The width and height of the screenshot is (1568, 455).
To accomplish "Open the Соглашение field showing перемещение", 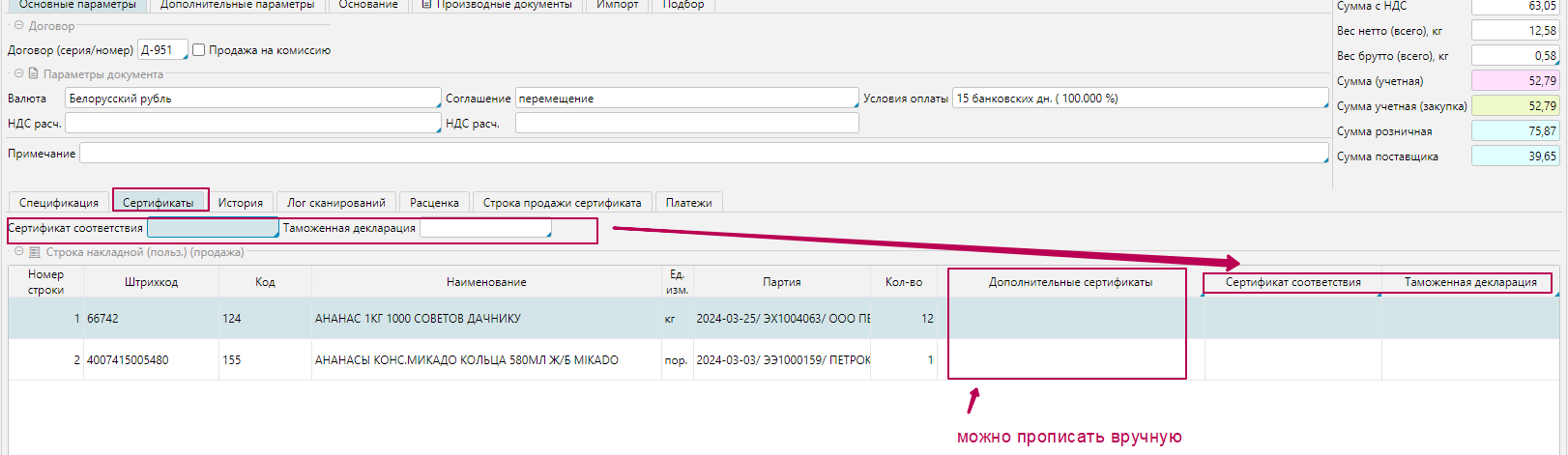I will [x=685, y=99].
